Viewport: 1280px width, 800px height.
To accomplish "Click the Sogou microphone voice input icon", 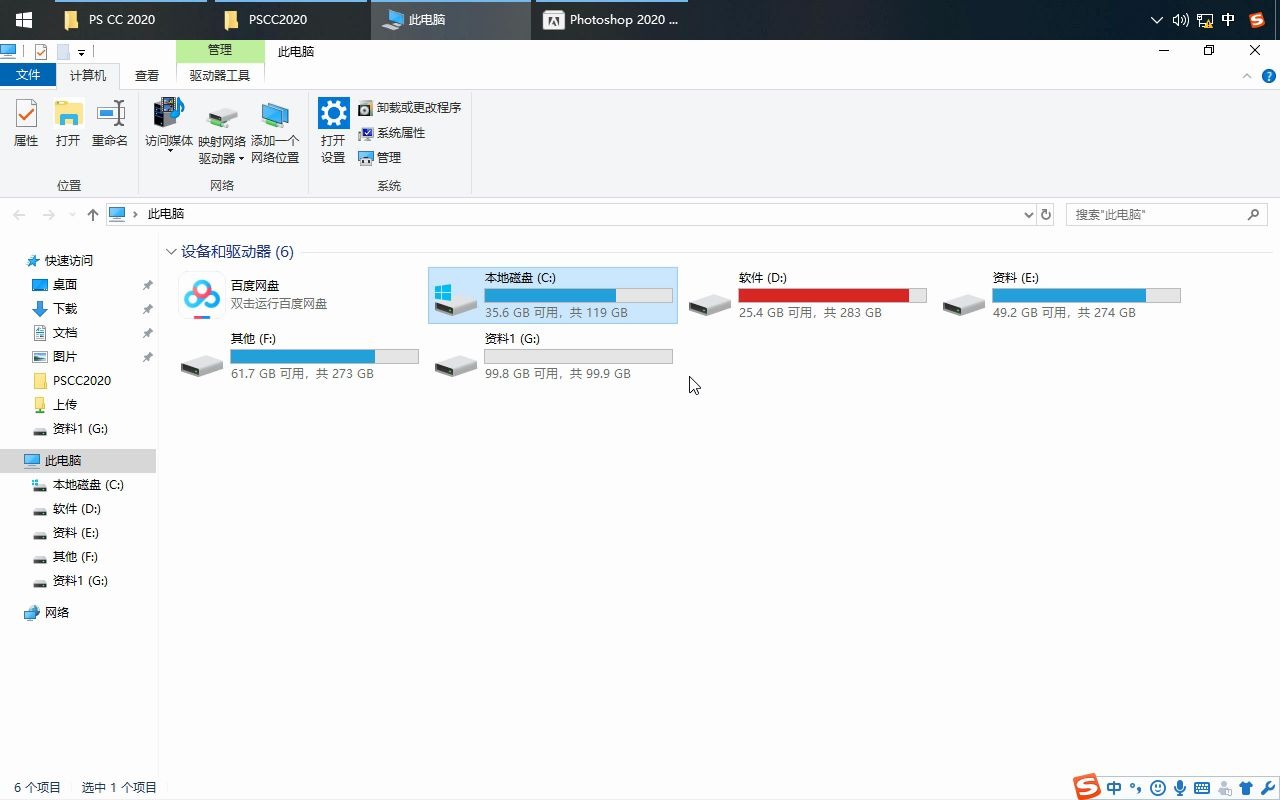I will coord(1180,788).
